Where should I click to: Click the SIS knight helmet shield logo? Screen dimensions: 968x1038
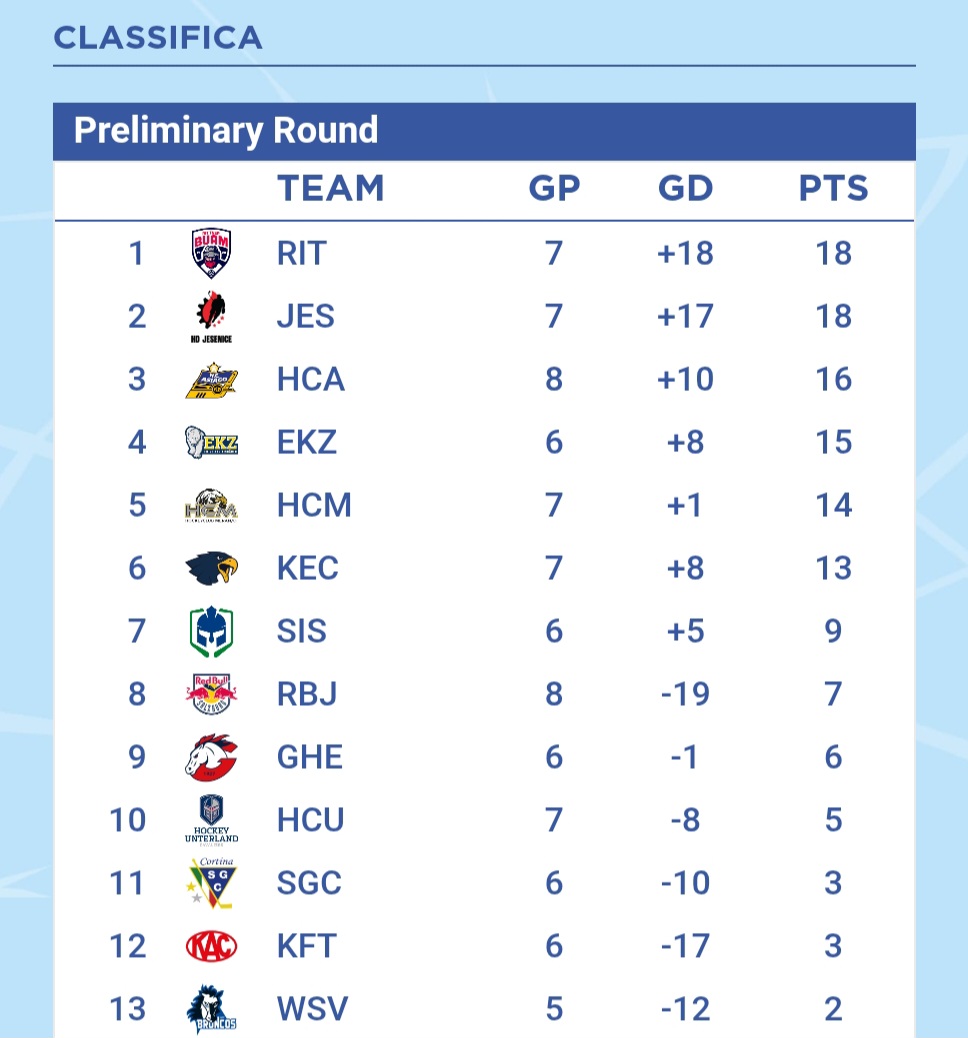(211, 631)
